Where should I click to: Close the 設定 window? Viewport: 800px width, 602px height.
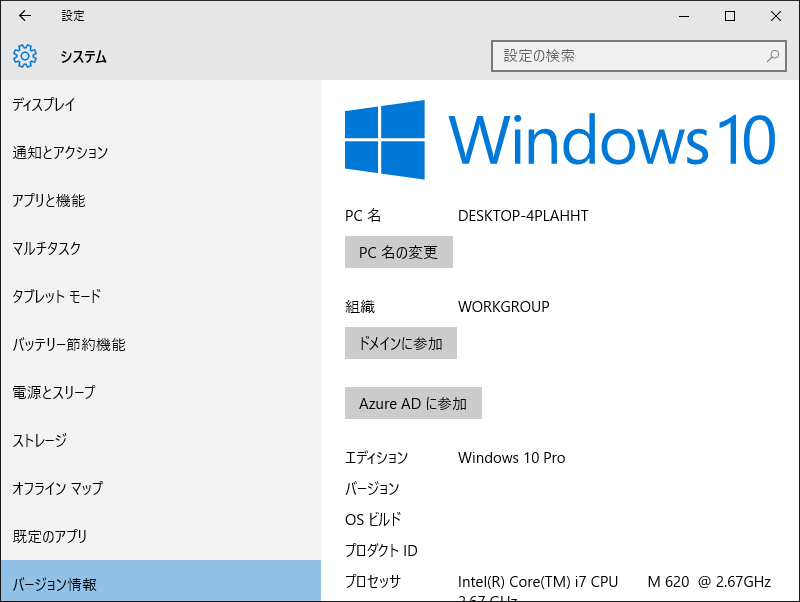[776, 16]
